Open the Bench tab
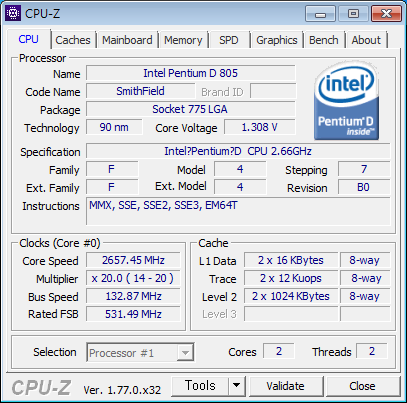The image size is (407, 403). click(x=323, y=40)
